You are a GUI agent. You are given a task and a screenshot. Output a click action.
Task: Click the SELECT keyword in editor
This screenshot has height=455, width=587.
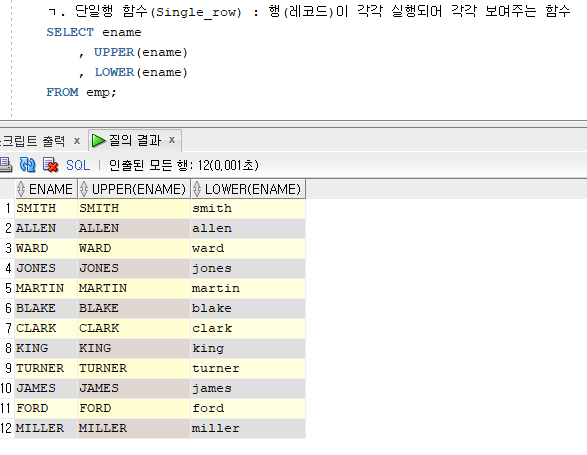tap(70, 32)
